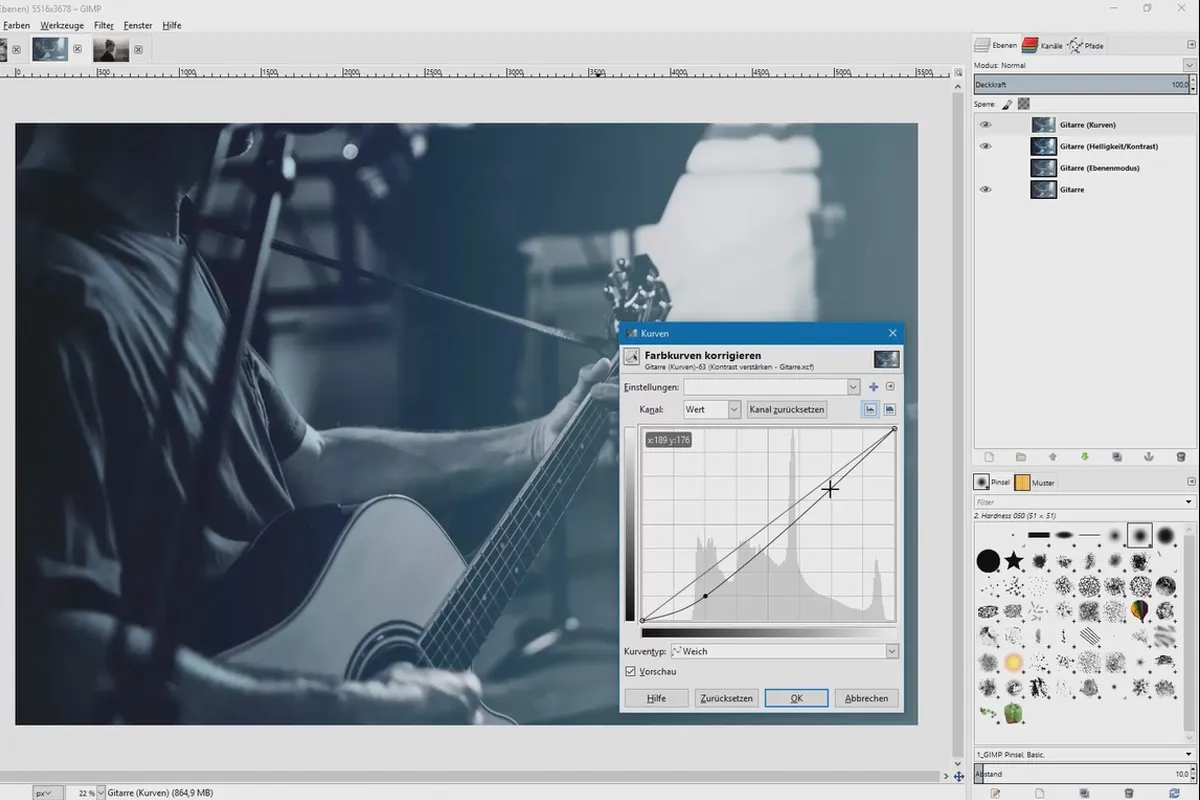The image size is (1200, 800).
Task: Hide the Gitarre (Kurven) layer
Action: point(986,125)
